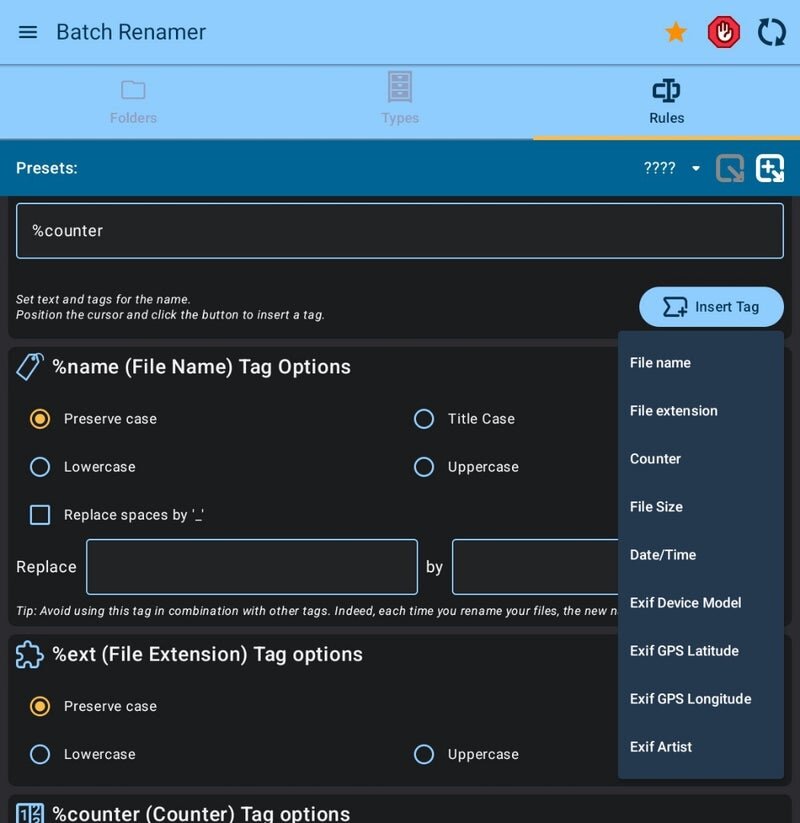Viewport: 800px width, 823px height.
Task: Tap the orange star favorite icon
Action: pos(676,32)
